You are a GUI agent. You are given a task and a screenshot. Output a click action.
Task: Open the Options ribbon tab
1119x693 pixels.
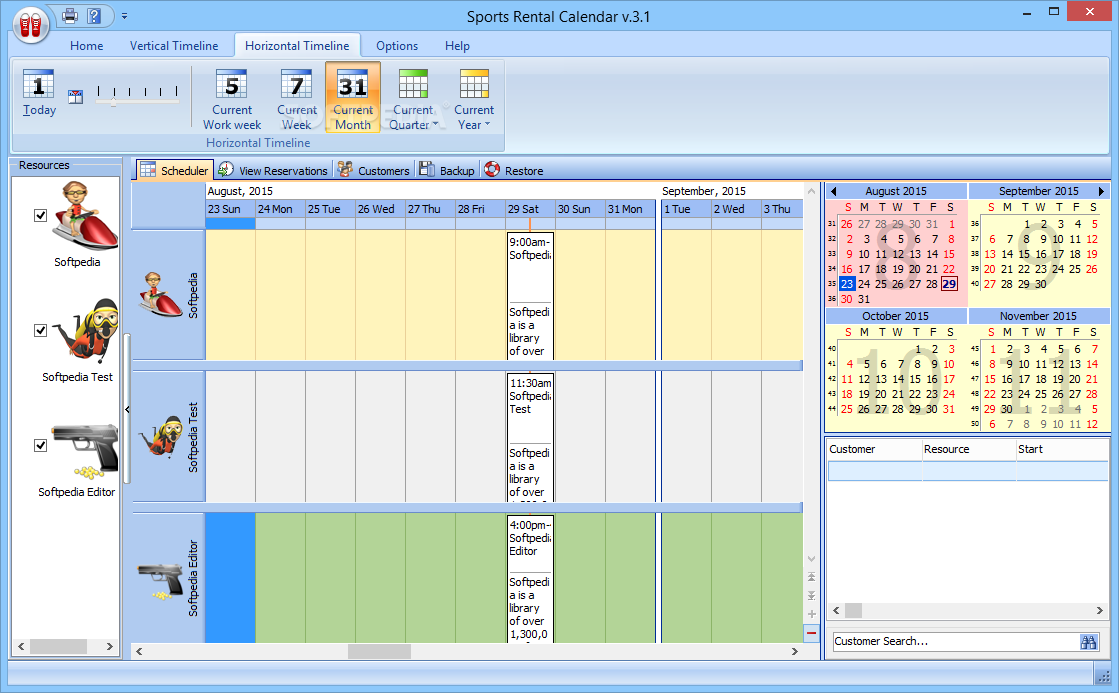pos(397,46)
